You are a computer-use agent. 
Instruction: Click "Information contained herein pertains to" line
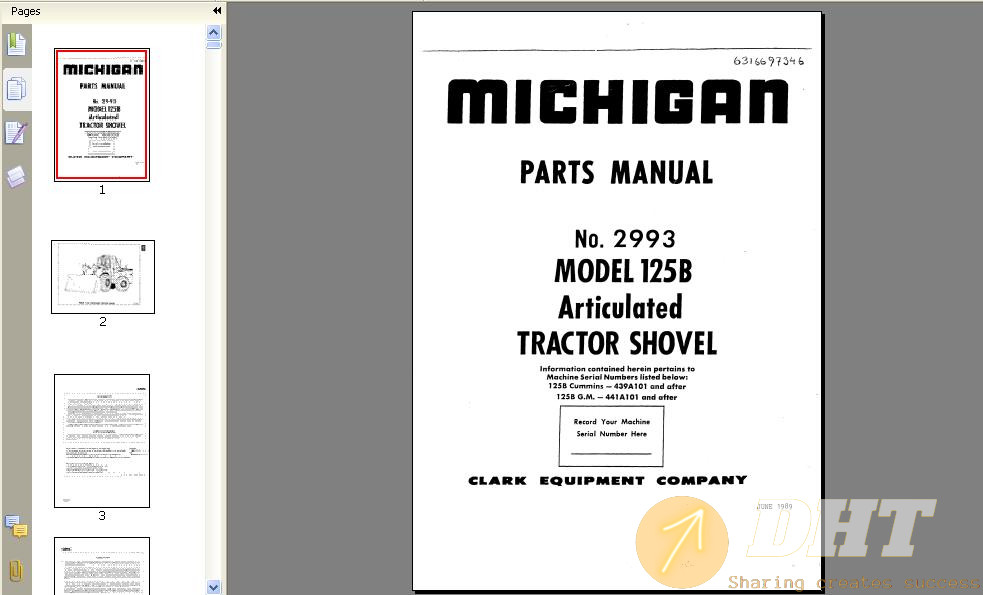[617, 369]
